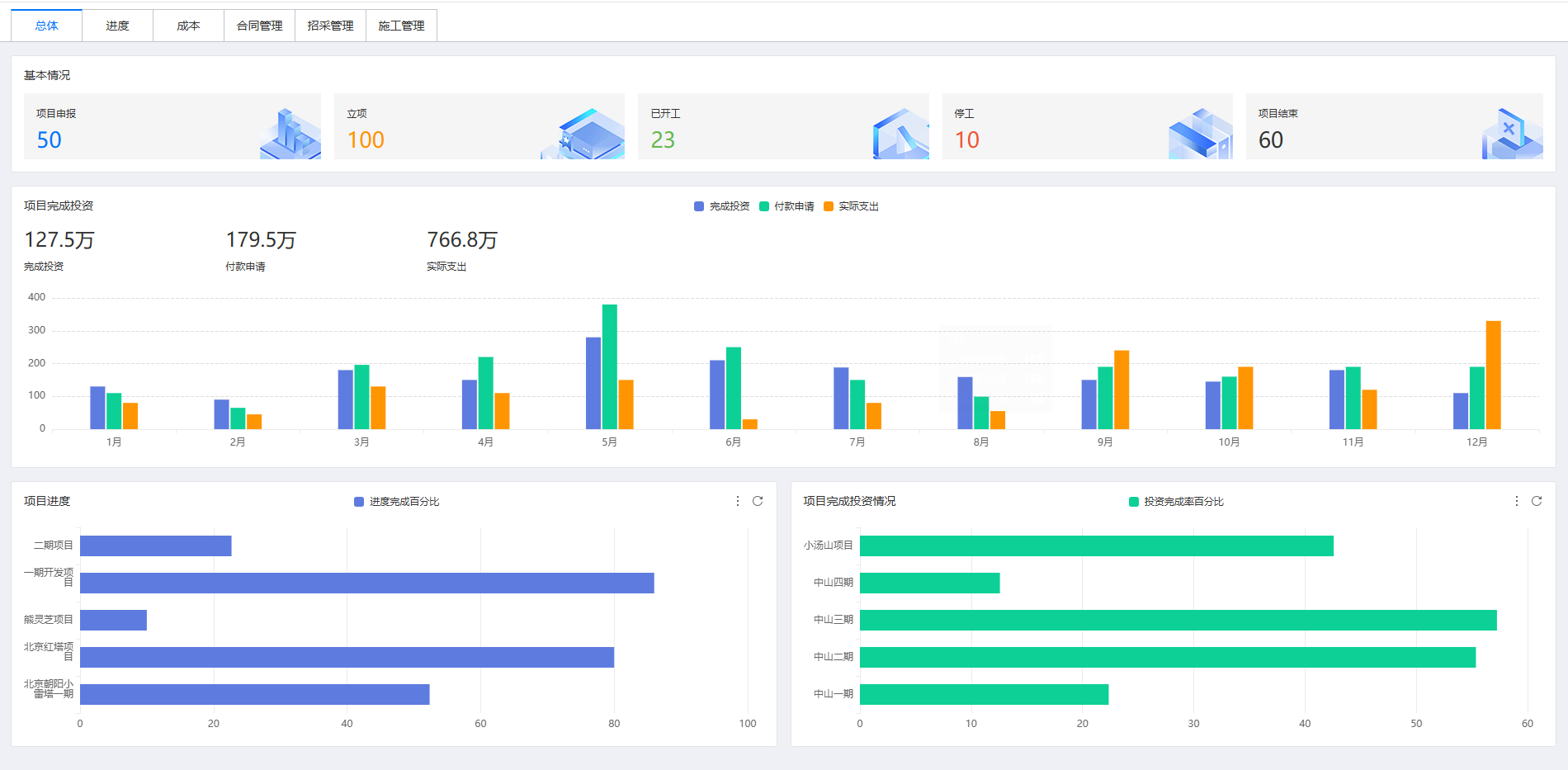1568x770 pixels.
Task: Toggle 投资完成率百分比 legend item
Action: point(1176,502)
